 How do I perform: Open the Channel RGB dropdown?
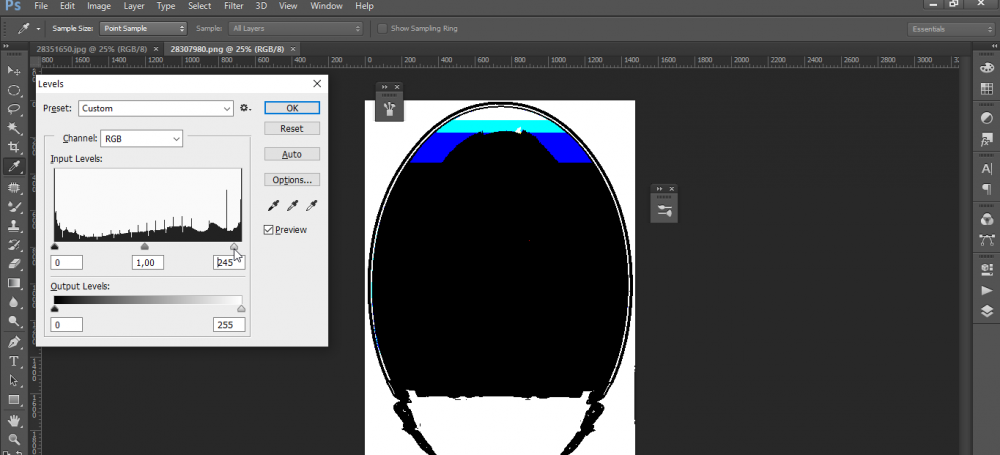(x=142, y=138)
